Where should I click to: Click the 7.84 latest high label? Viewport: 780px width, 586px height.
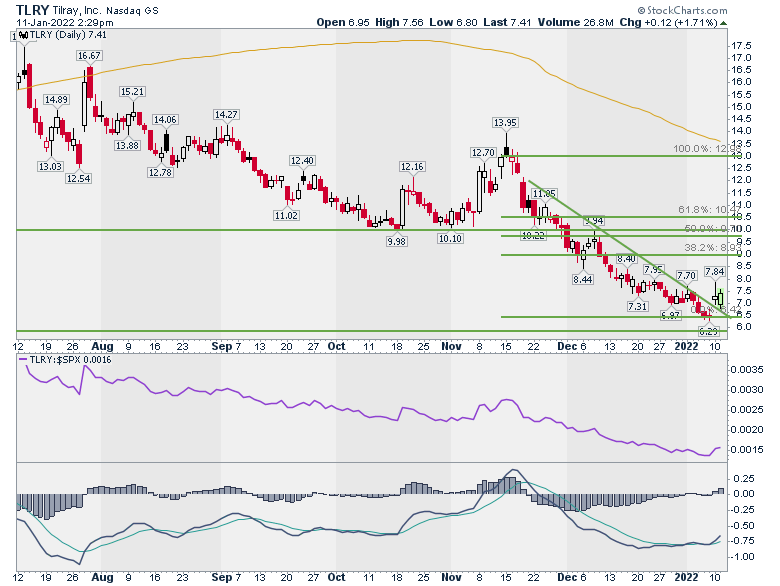pos(715,272)
